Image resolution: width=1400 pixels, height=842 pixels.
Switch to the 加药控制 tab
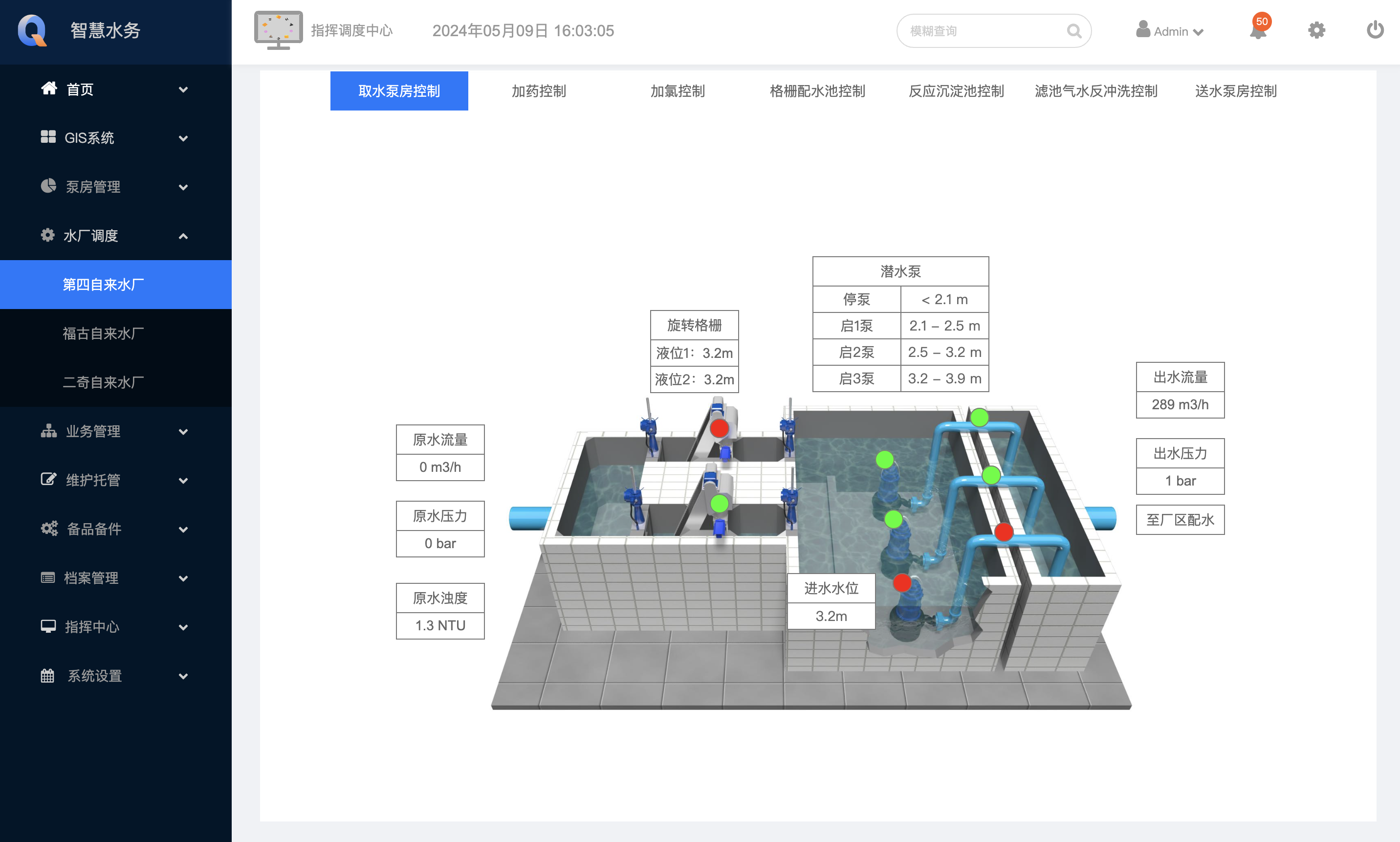pyautogui.click(x=538, y=91)
